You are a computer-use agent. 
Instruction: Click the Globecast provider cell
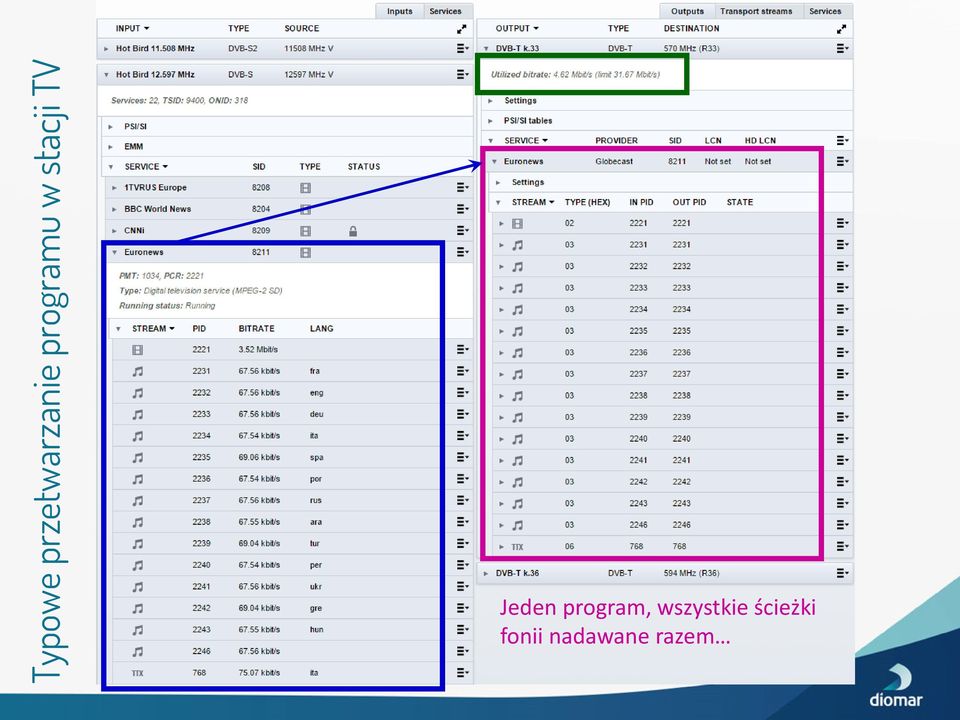coord(614,161)
